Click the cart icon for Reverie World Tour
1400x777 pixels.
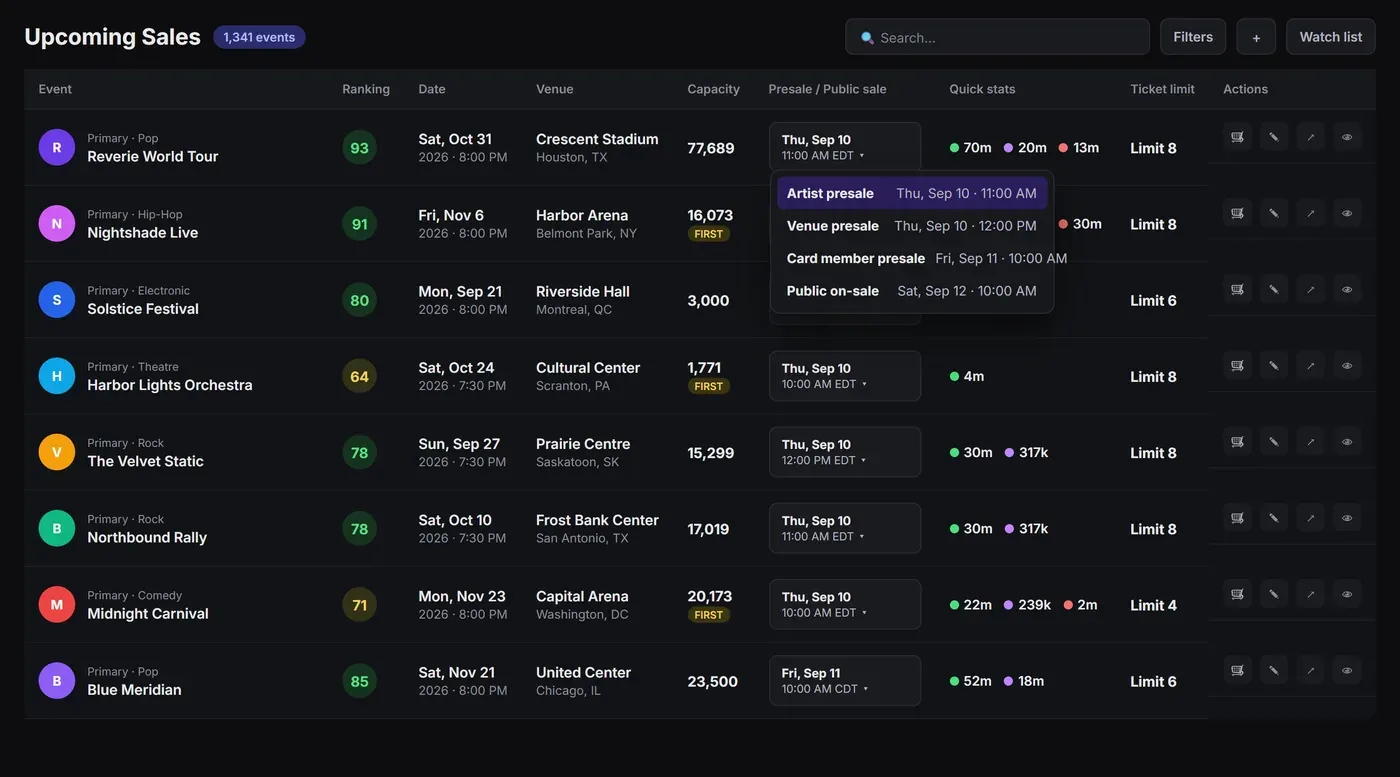click(x=1237, y=137)
